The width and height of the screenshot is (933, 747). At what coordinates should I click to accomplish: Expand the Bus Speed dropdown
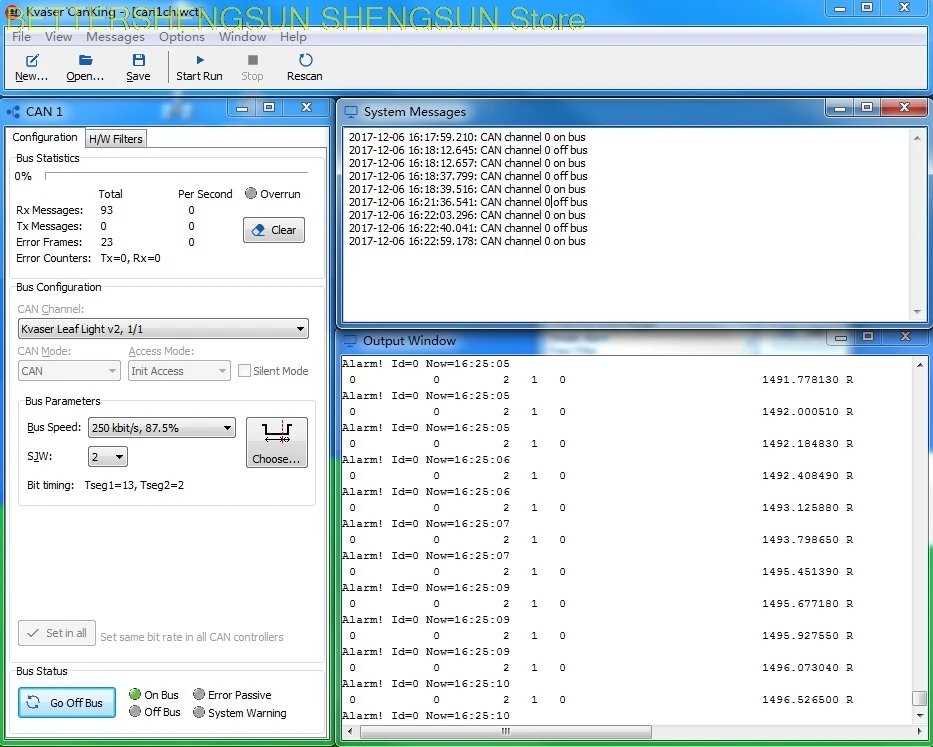pyautogui.click(x=161, y=428)
